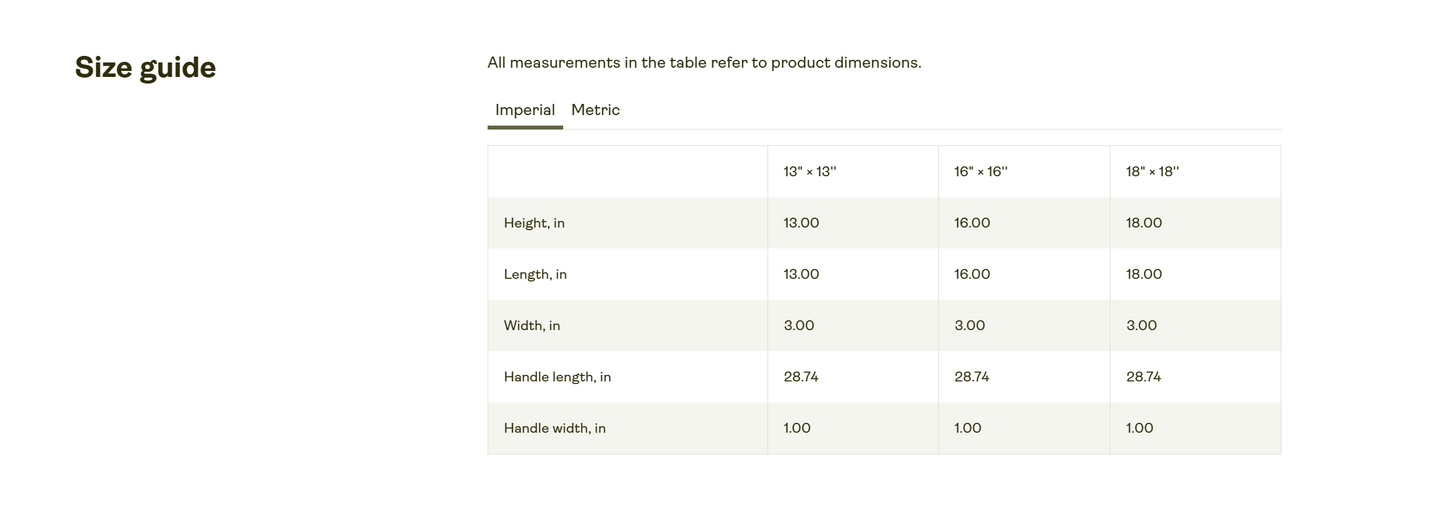The image size is (1445, 509).
Task: Click the 16" × 16" column header
Action: pyautogui.click(x=981, y=172)
